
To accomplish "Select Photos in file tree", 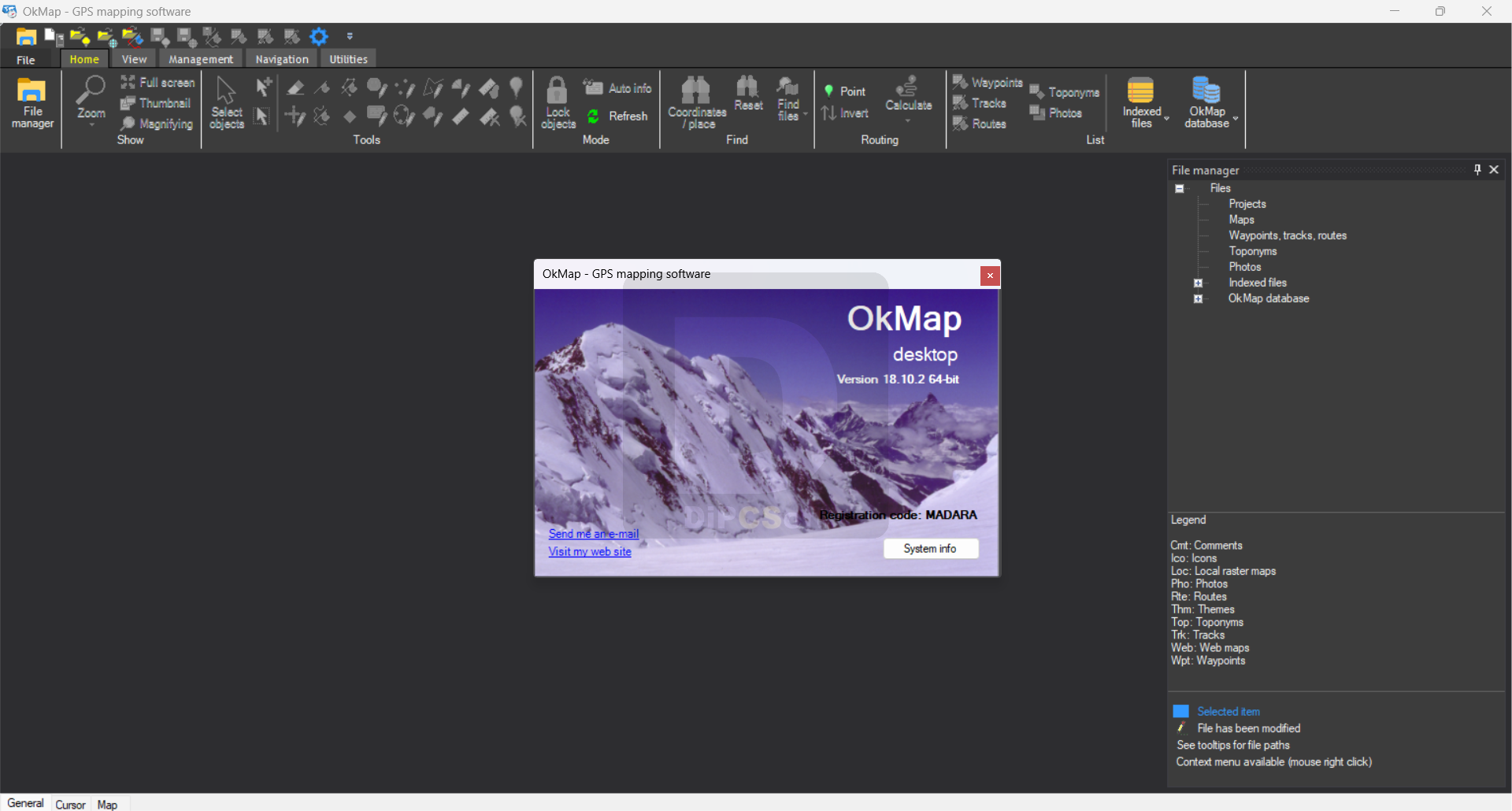I will 1245,267.
